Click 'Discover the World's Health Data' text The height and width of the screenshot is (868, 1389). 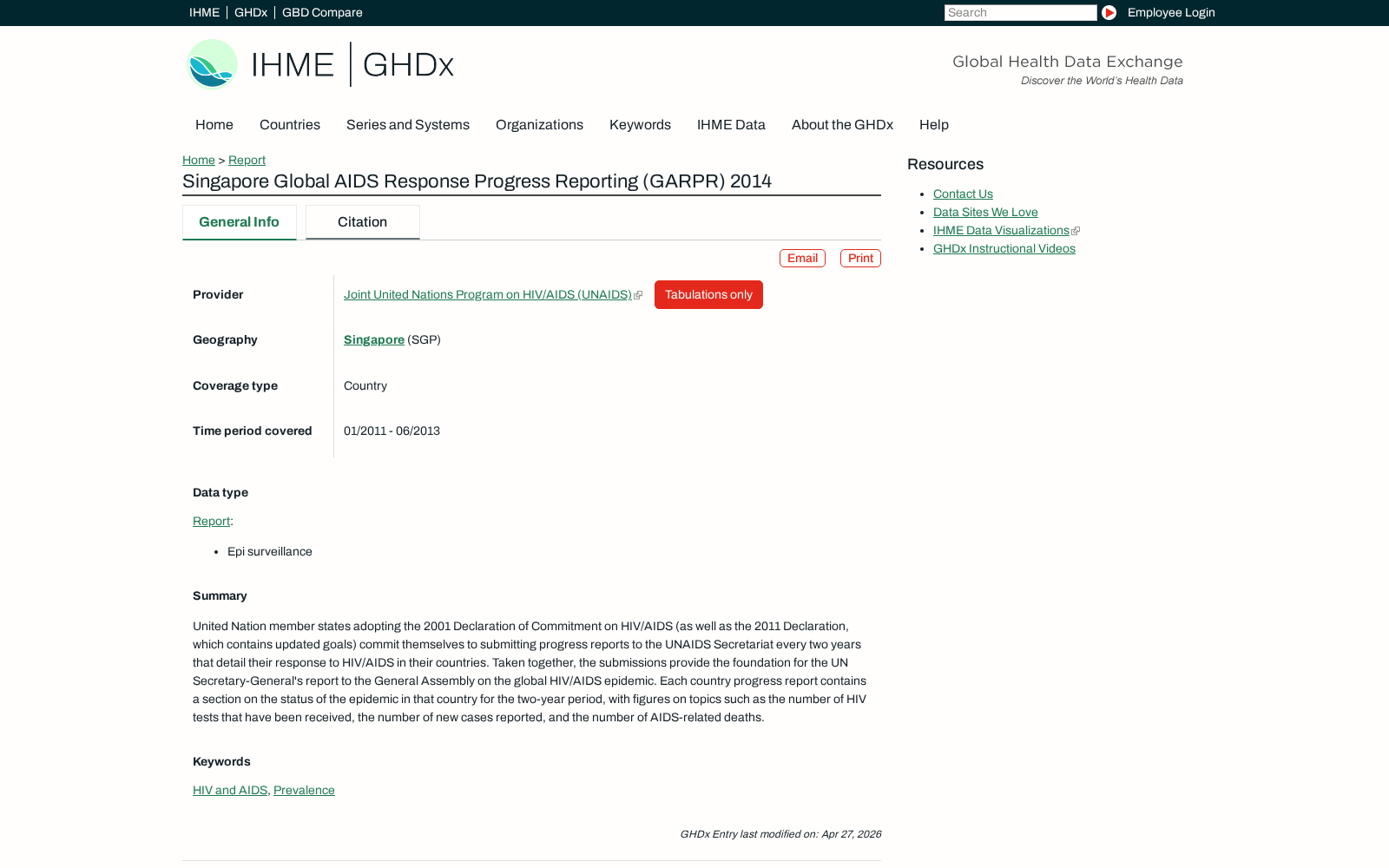click(1102, 81)
